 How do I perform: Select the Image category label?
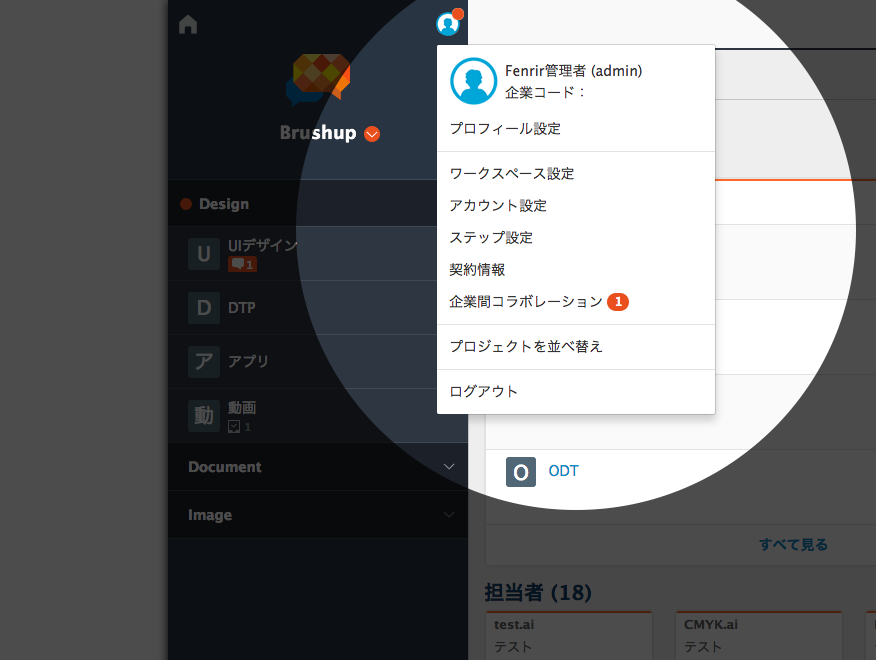pyautogui.click(x=210, y=515)
